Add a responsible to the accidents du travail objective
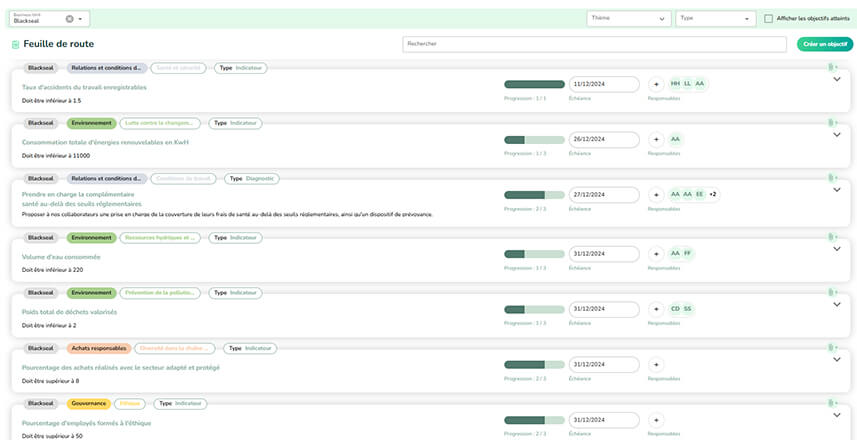The height and width of the screenshot is (443, 857). pyautogui.click(x=656, y=84)
